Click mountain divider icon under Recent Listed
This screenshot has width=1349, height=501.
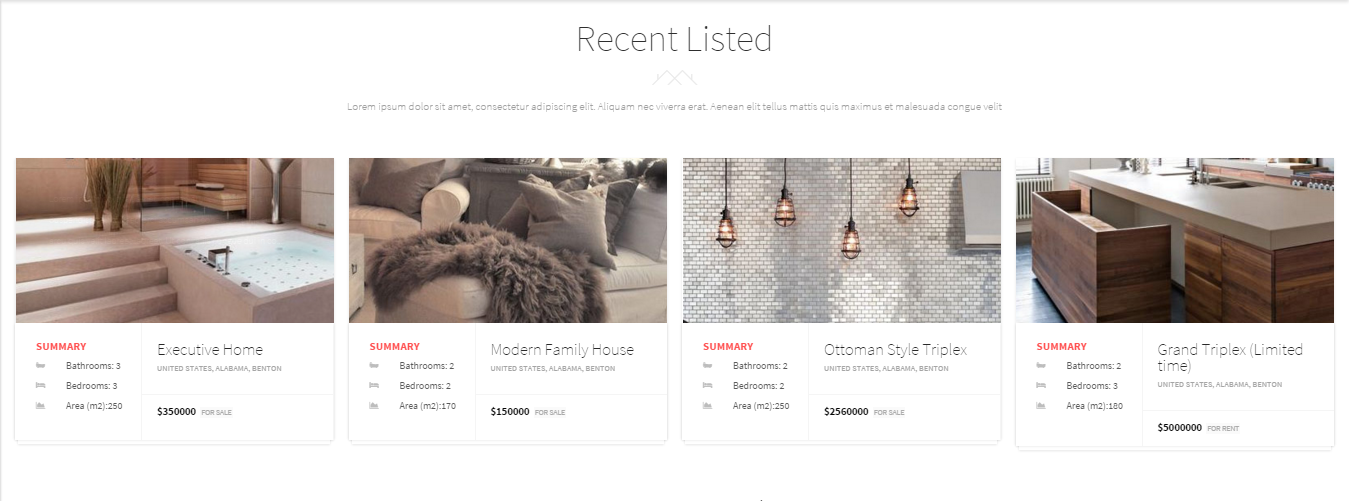coord(674,77)
